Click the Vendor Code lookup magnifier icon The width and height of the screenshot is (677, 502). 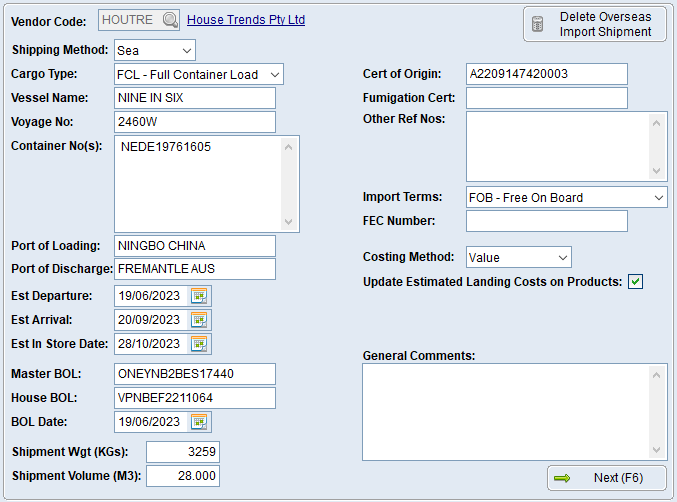coord(170,20)
